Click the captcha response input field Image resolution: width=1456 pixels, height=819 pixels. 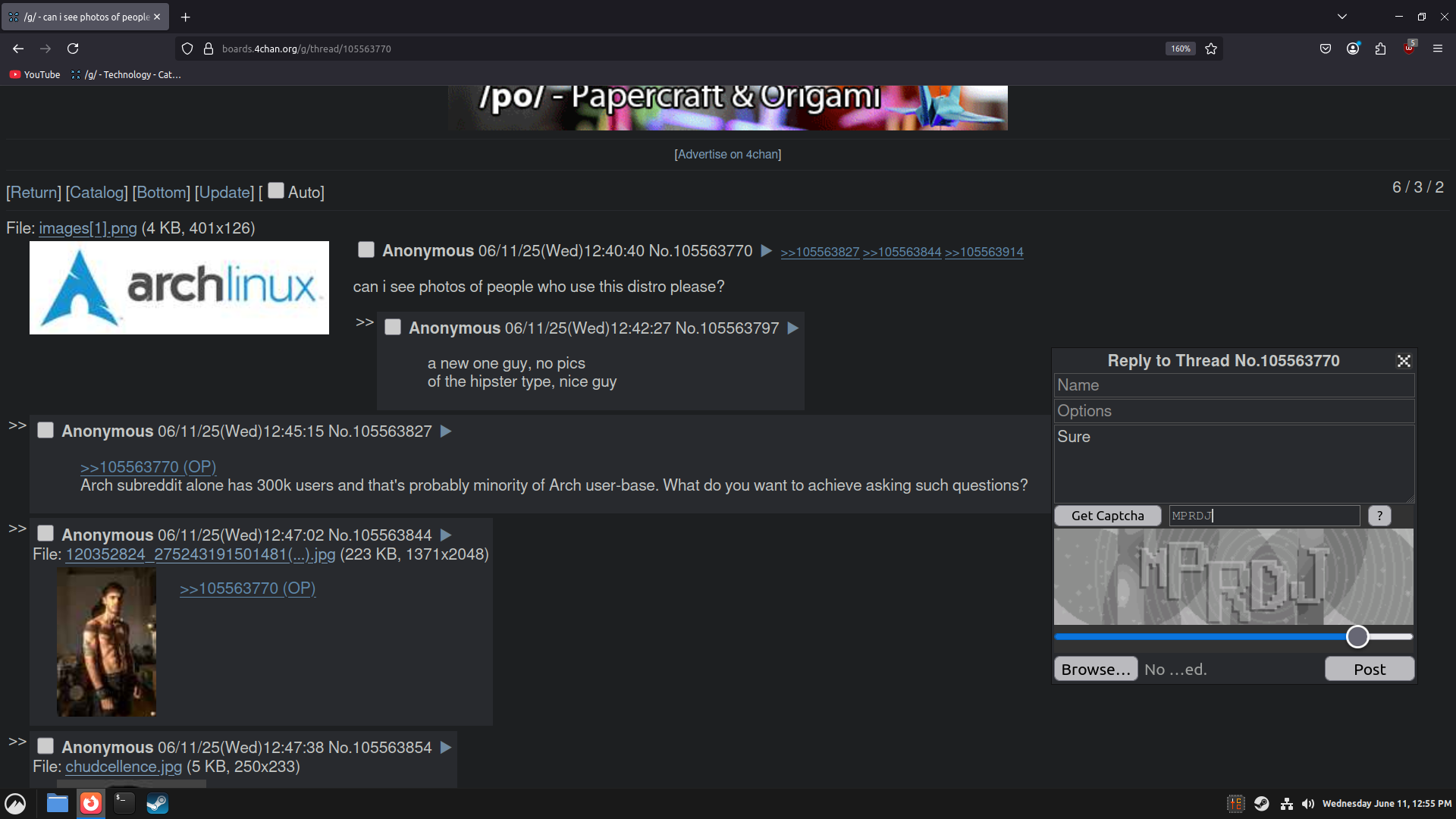point(1264,516)
